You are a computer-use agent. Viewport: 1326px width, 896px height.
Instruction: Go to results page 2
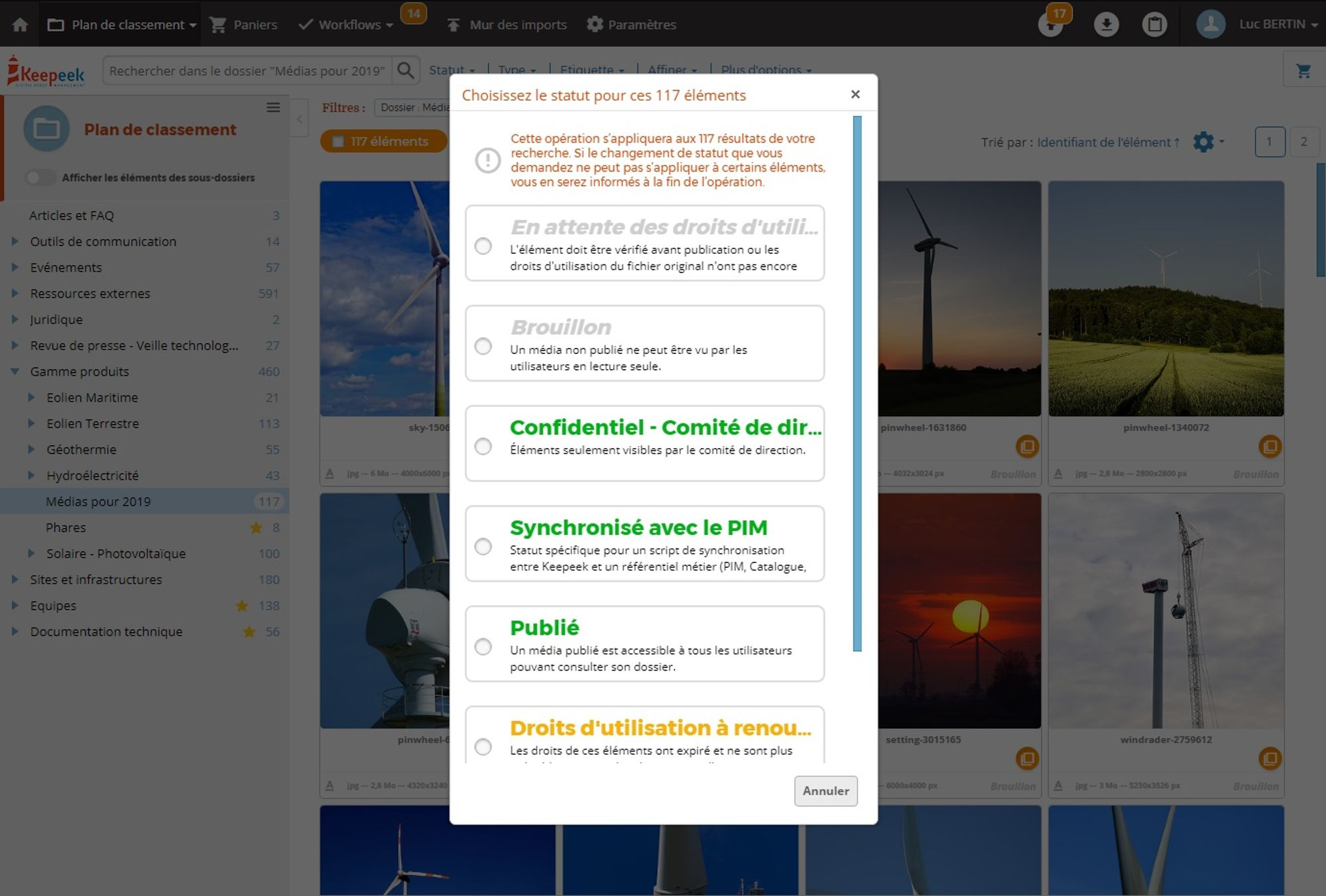point(1303,142)
